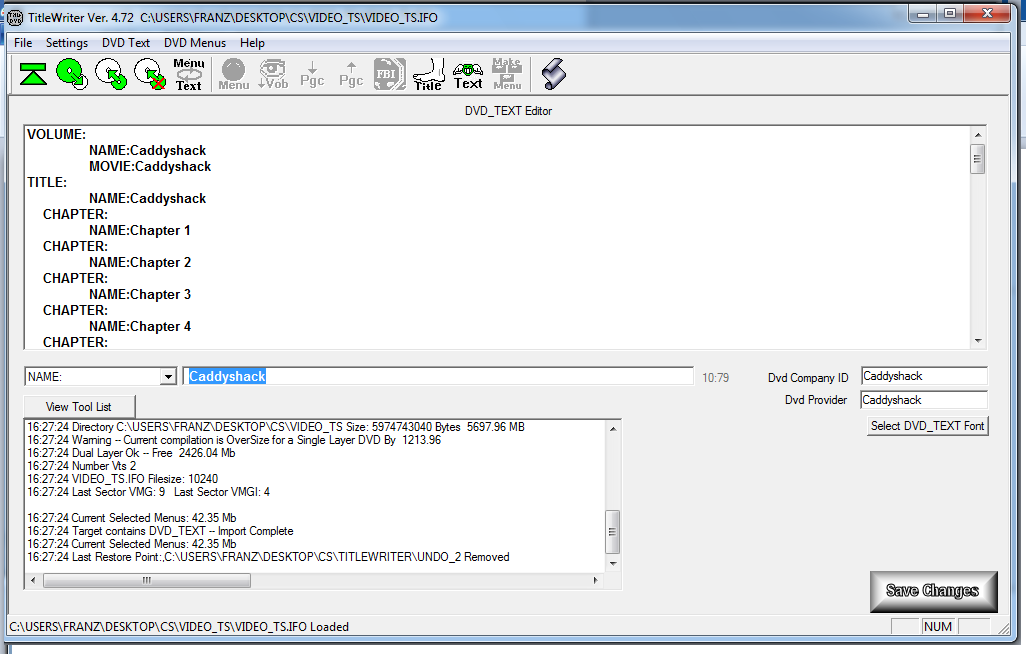Click the Dual Layer Ok log line
Viewport: 1026px width, 654px height.
(131, 453)
